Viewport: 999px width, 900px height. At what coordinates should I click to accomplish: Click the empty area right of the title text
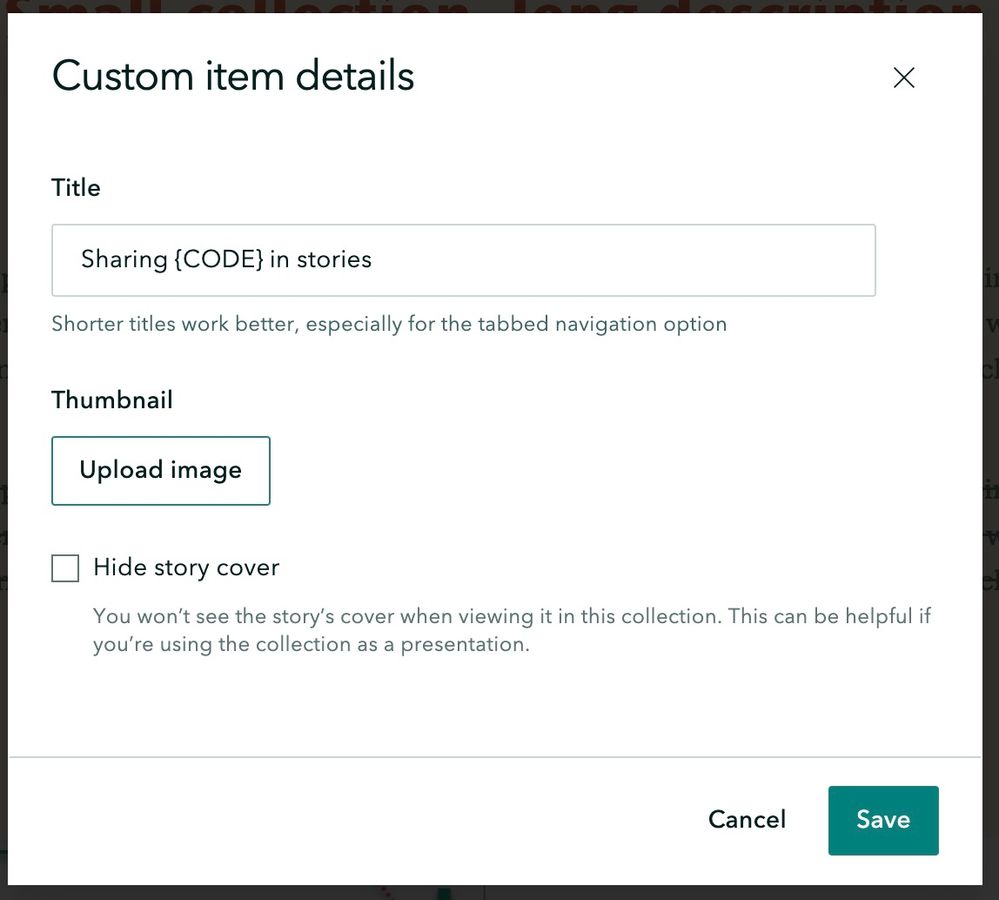pyautogui.click(x=620, y=260)
